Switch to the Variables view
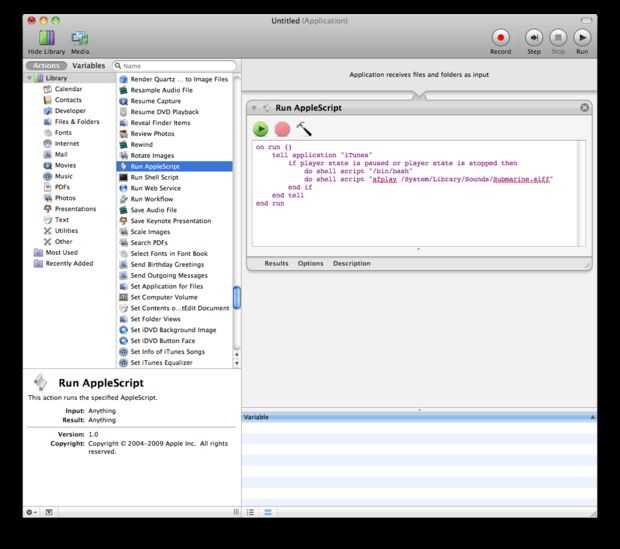620x549 pixels. point(88,65)
